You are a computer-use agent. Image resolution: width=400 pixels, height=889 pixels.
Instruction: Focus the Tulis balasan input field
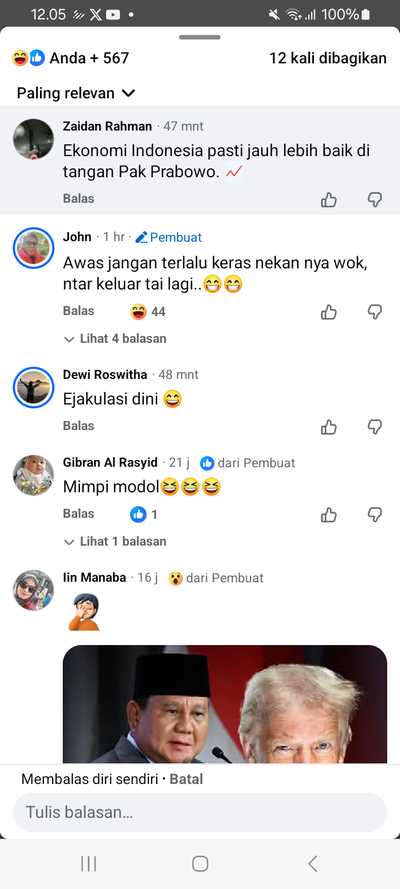[200, 812]
